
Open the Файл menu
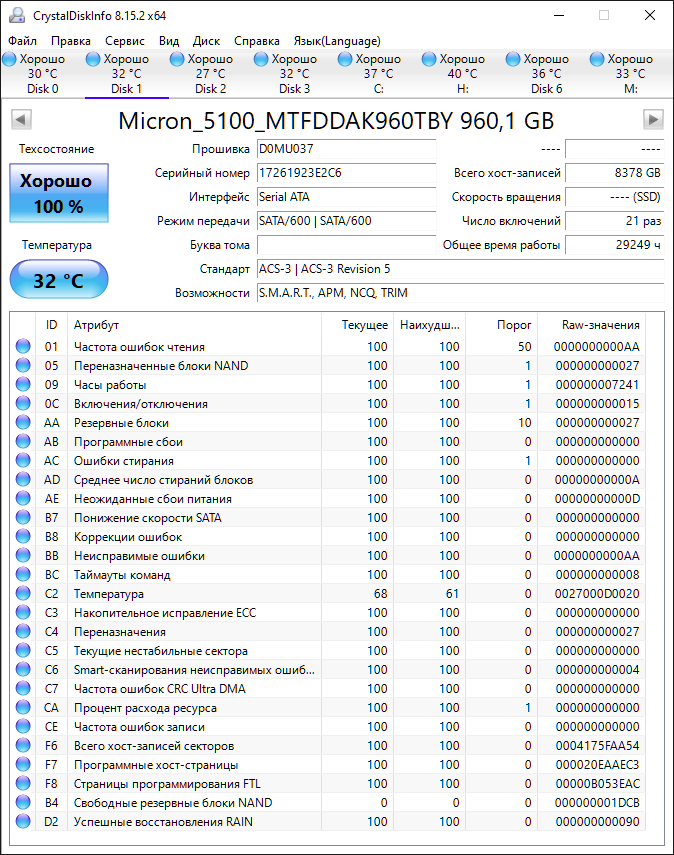(22, 41)
